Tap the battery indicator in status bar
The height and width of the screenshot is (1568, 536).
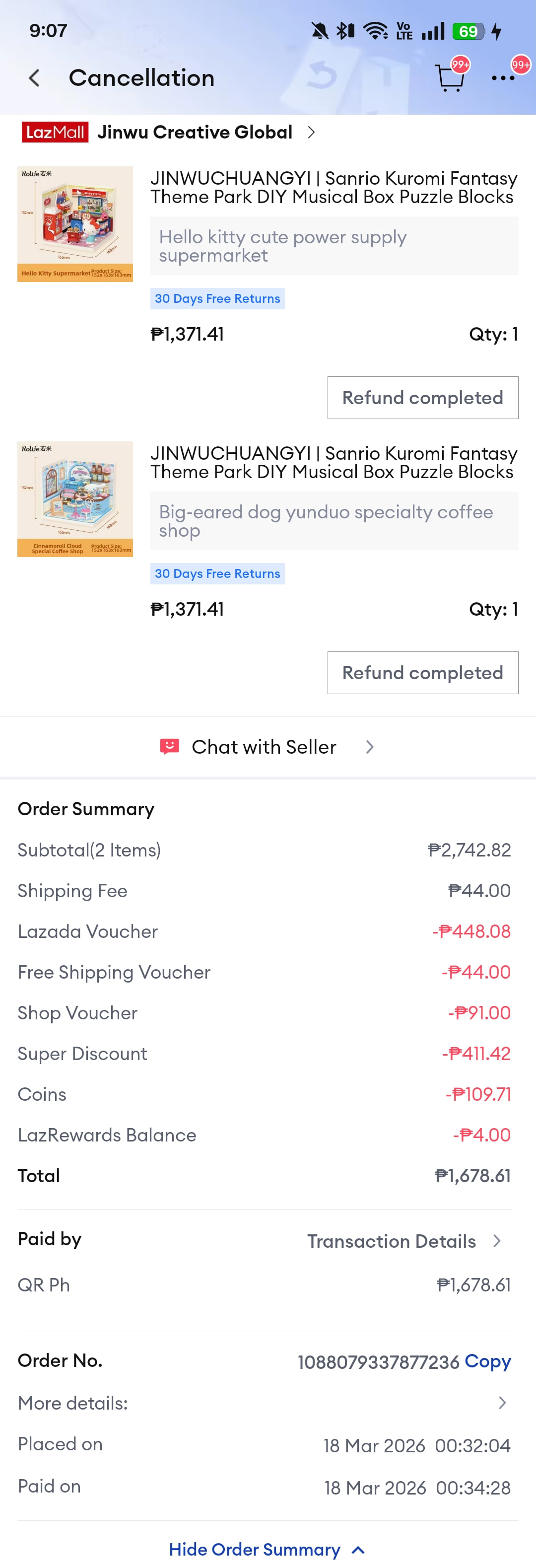point(468,31)
